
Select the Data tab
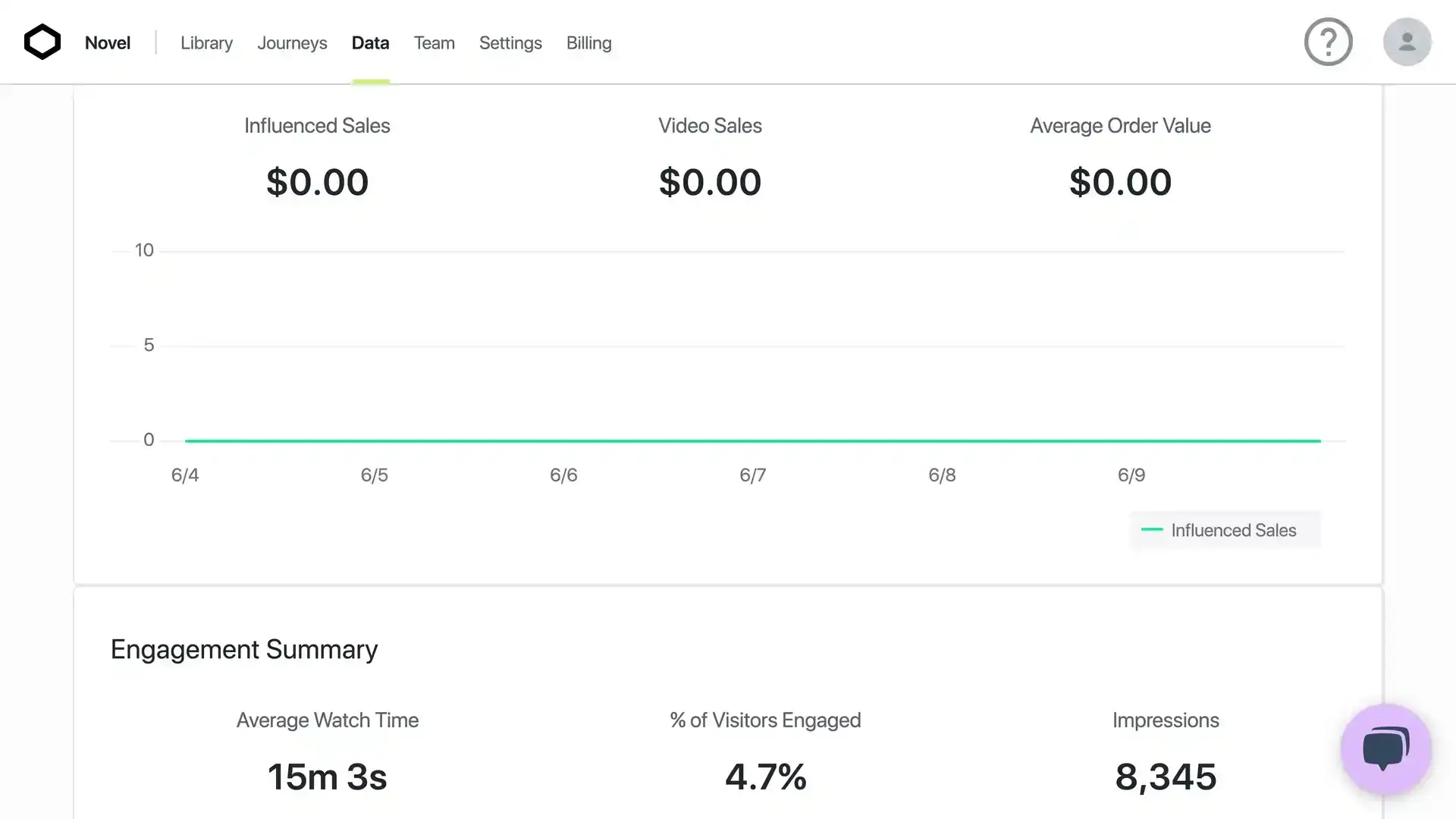click(370, 43)
